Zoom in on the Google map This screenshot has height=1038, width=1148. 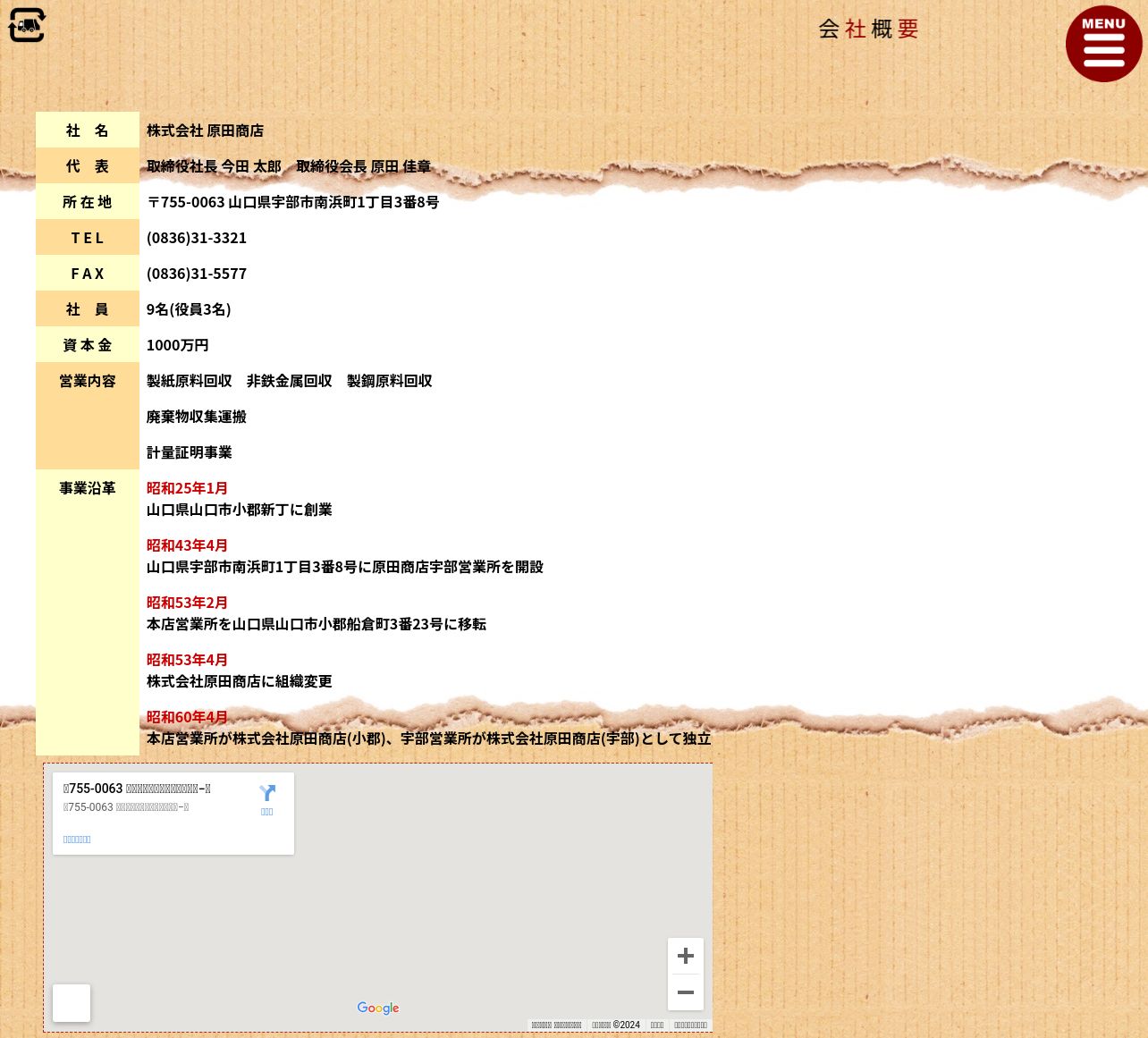686,956
